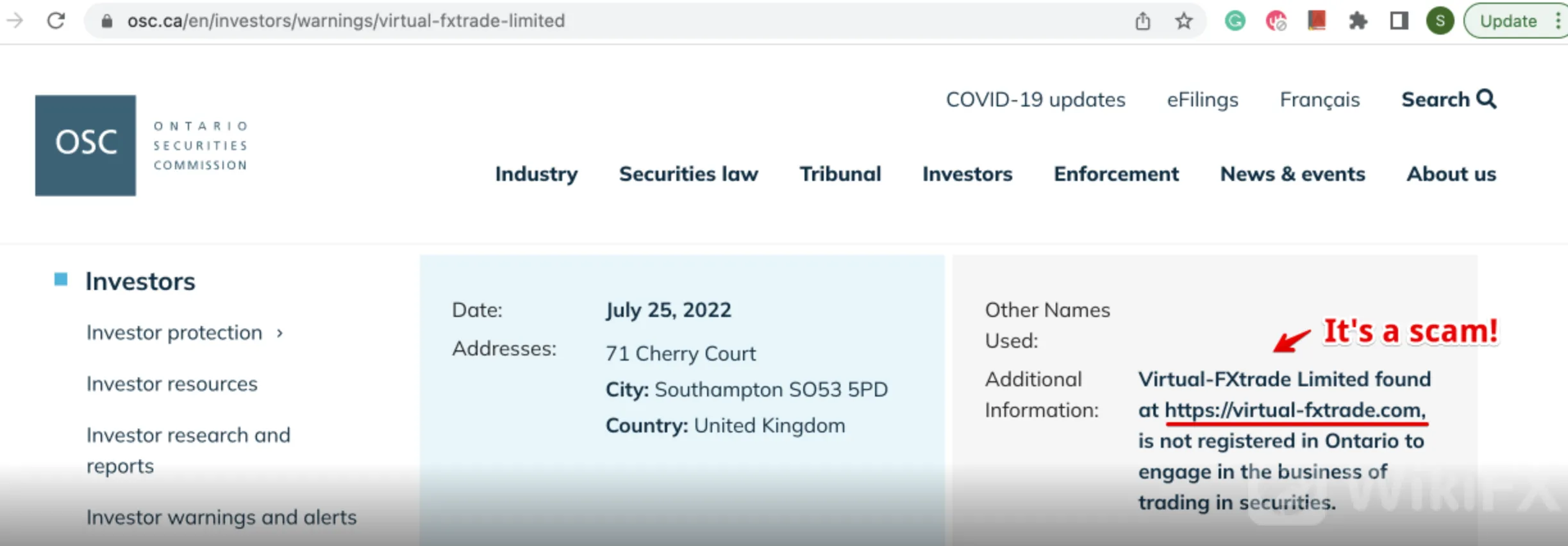Go to eFilings
Image resolution: width=1568 pixels, height=546 pixels.
[1203, 99]
